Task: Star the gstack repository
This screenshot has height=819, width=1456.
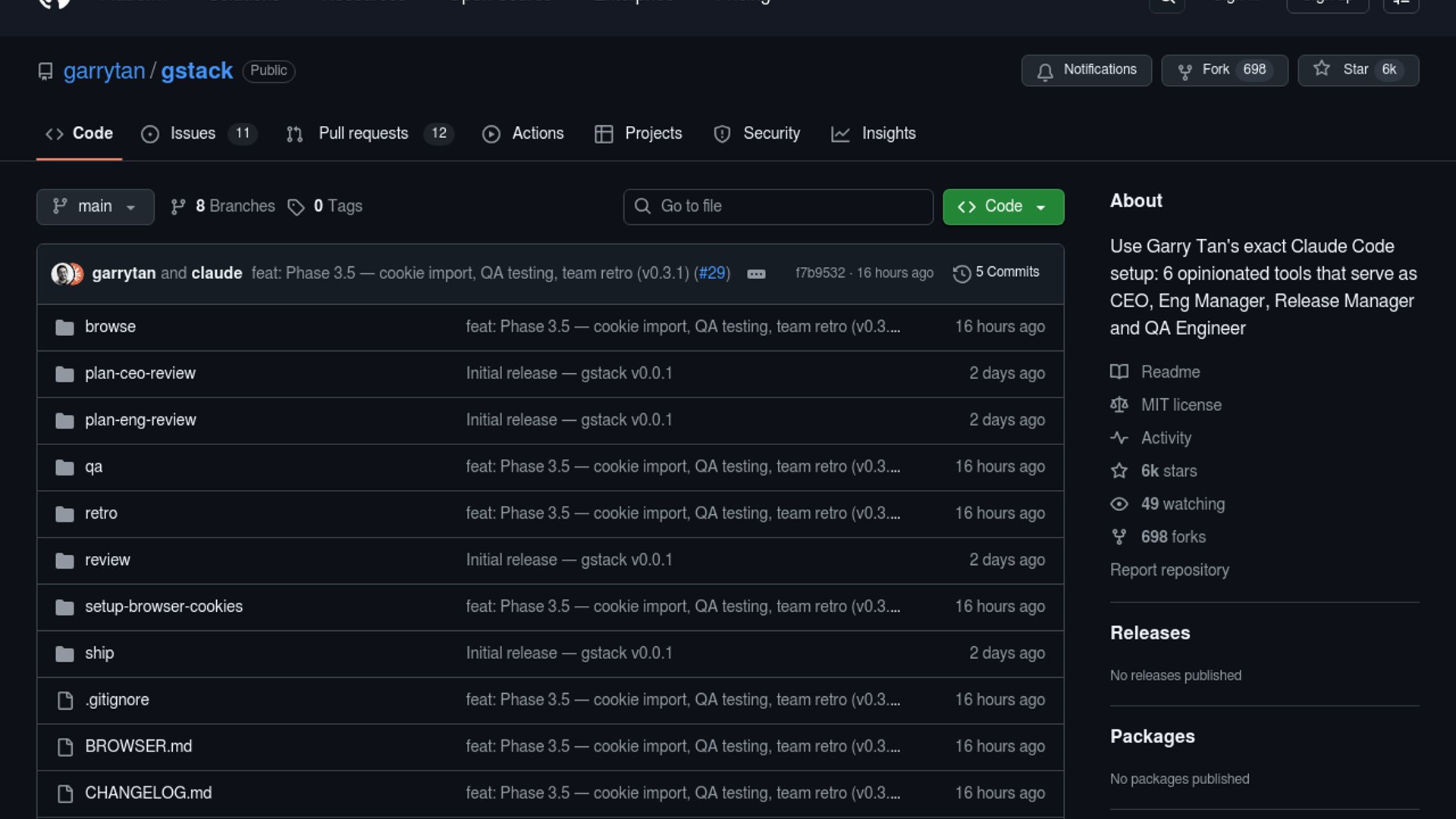Action: coord(1357,71)
